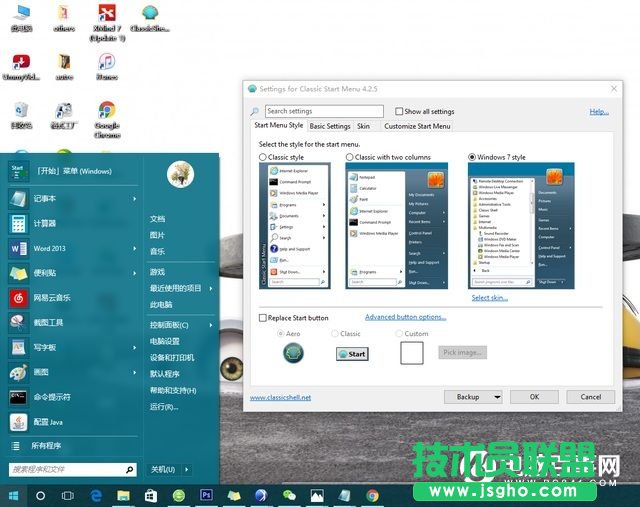Open the shutdown options arrow beside 关机
Screen dimensions: 640x507
coord(187,469)
